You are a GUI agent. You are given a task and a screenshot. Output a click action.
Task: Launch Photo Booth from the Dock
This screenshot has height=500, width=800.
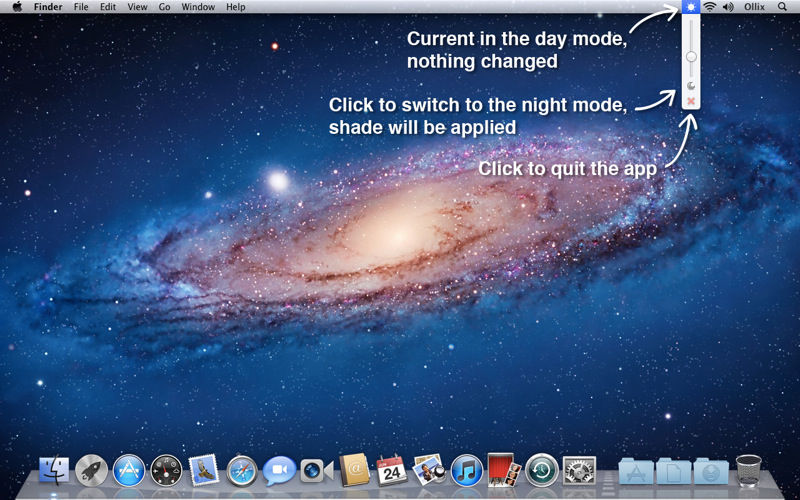pyautogui.click(x=504, y=470)
